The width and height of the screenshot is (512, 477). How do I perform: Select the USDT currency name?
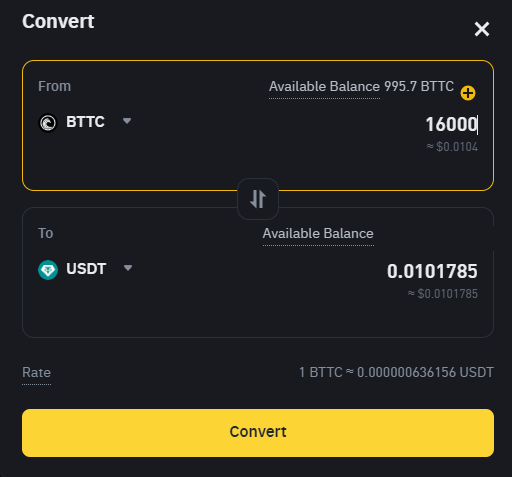point(86,269)
